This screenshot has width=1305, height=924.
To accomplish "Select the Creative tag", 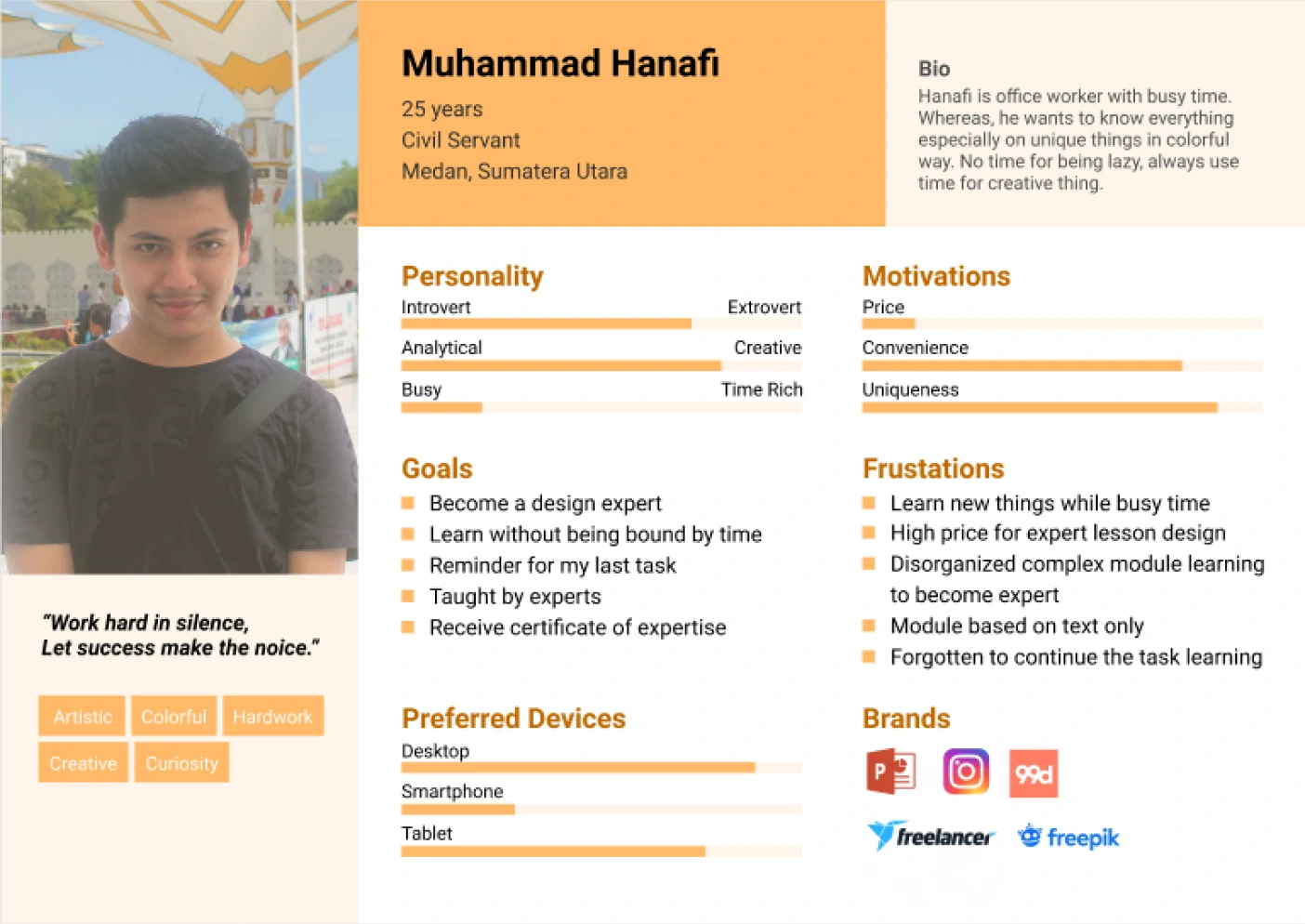I will click(83, 762).
